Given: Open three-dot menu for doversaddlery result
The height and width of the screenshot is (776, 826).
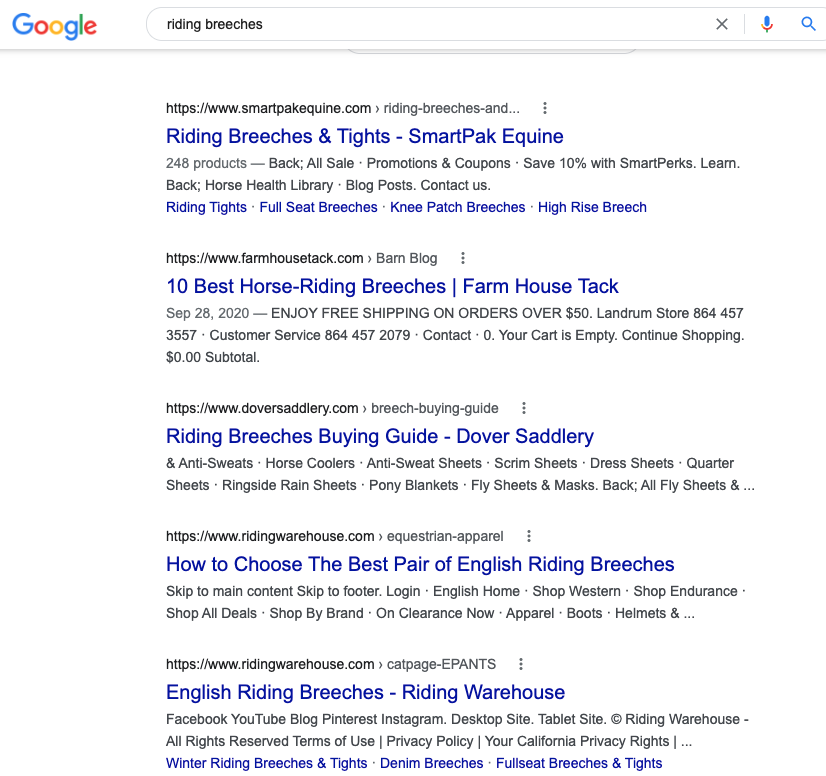Looking at the screenshot, I should click(523, 408).
